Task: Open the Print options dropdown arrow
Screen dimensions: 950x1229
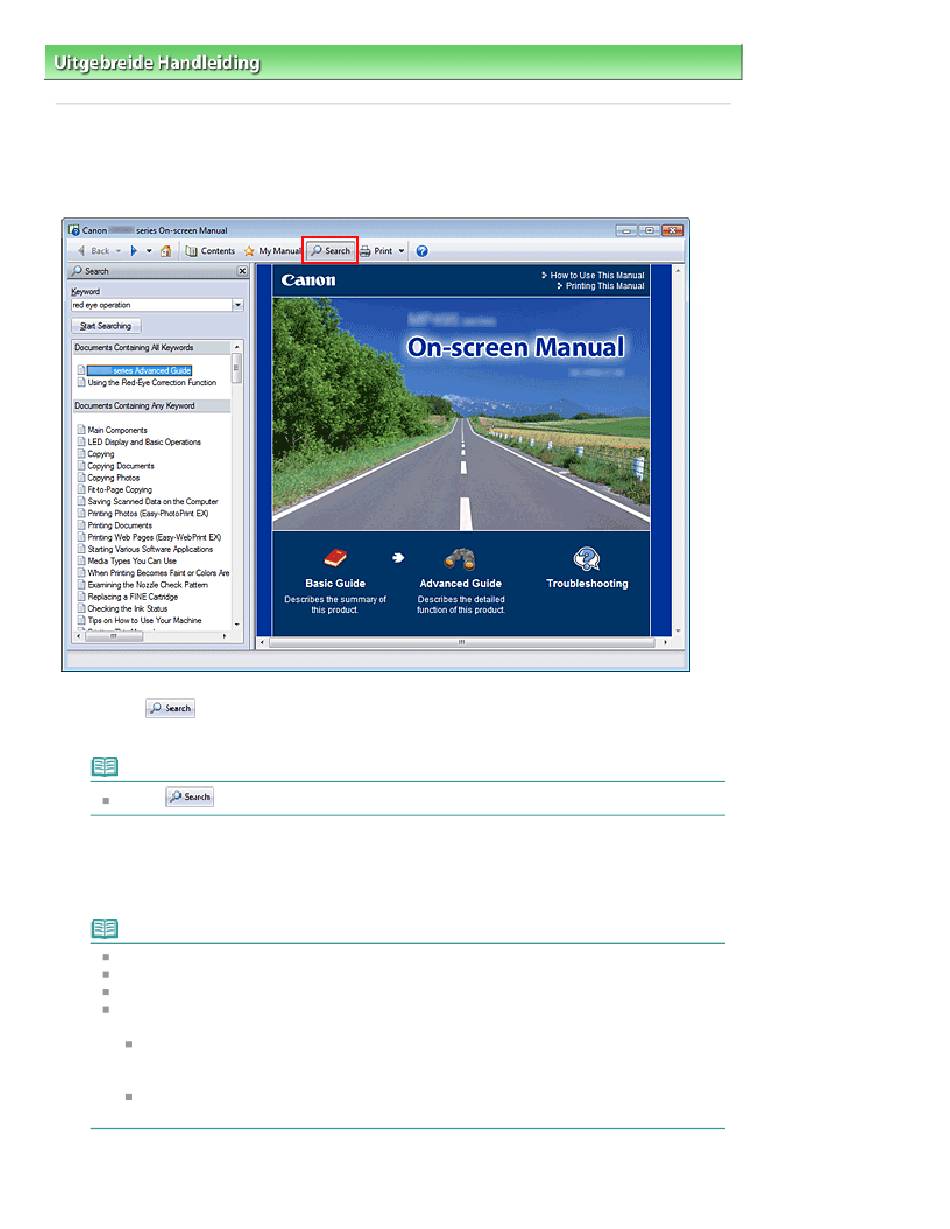Action: (401, 251)
